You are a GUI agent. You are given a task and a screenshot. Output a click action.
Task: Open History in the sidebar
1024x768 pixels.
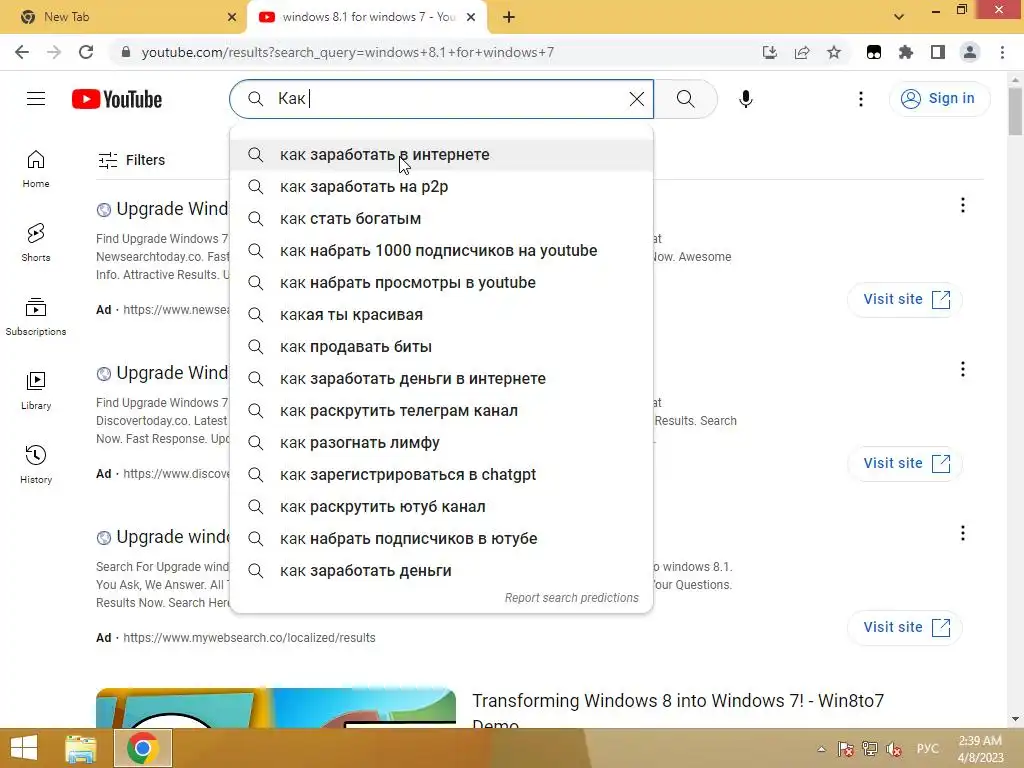click(x=36, y=464)
